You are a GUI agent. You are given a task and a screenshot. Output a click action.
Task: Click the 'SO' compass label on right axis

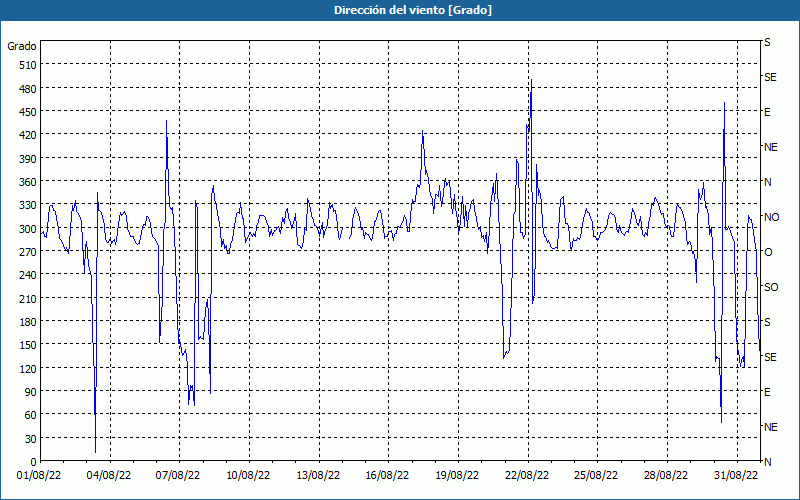771,287
